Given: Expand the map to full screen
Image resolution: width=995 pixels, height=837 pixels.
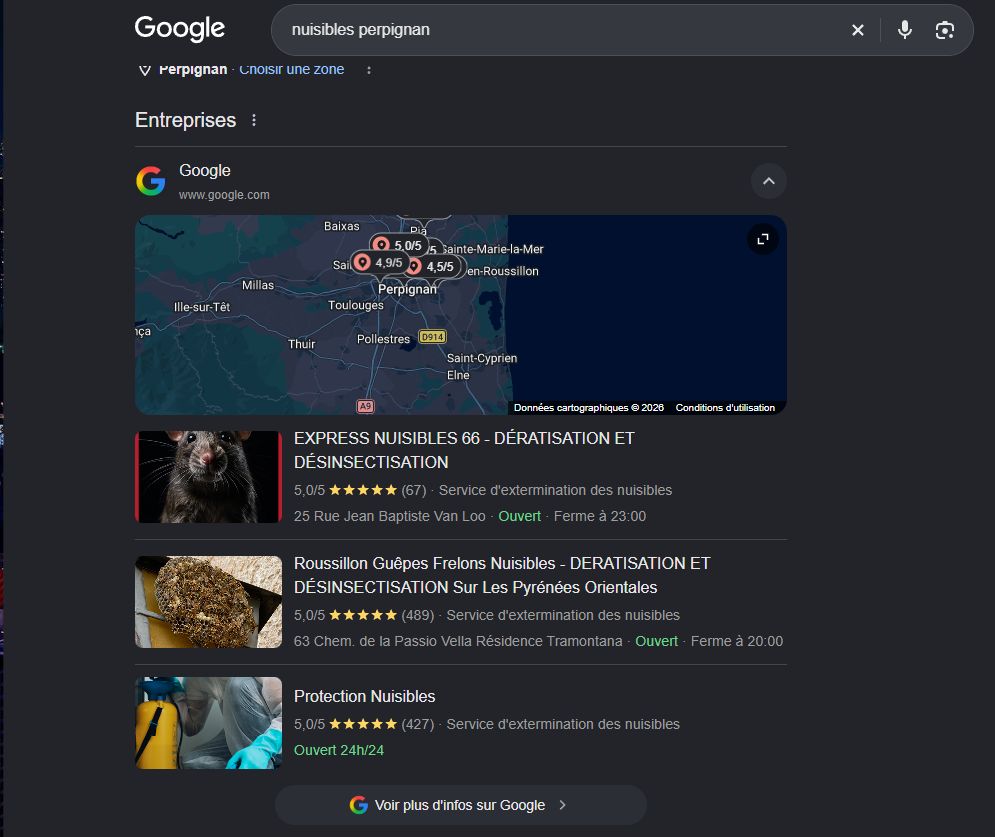Looking at the screenshot, I should coord(763,239).
